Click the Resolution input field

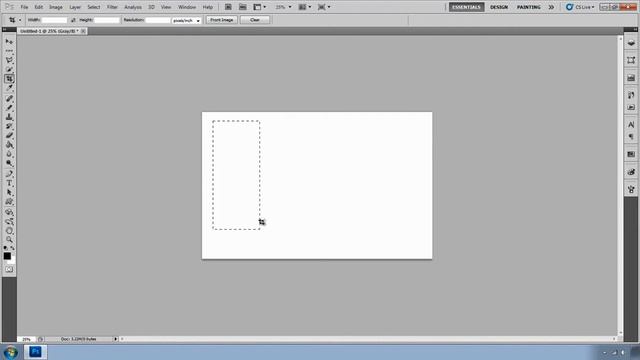(158, 20)
